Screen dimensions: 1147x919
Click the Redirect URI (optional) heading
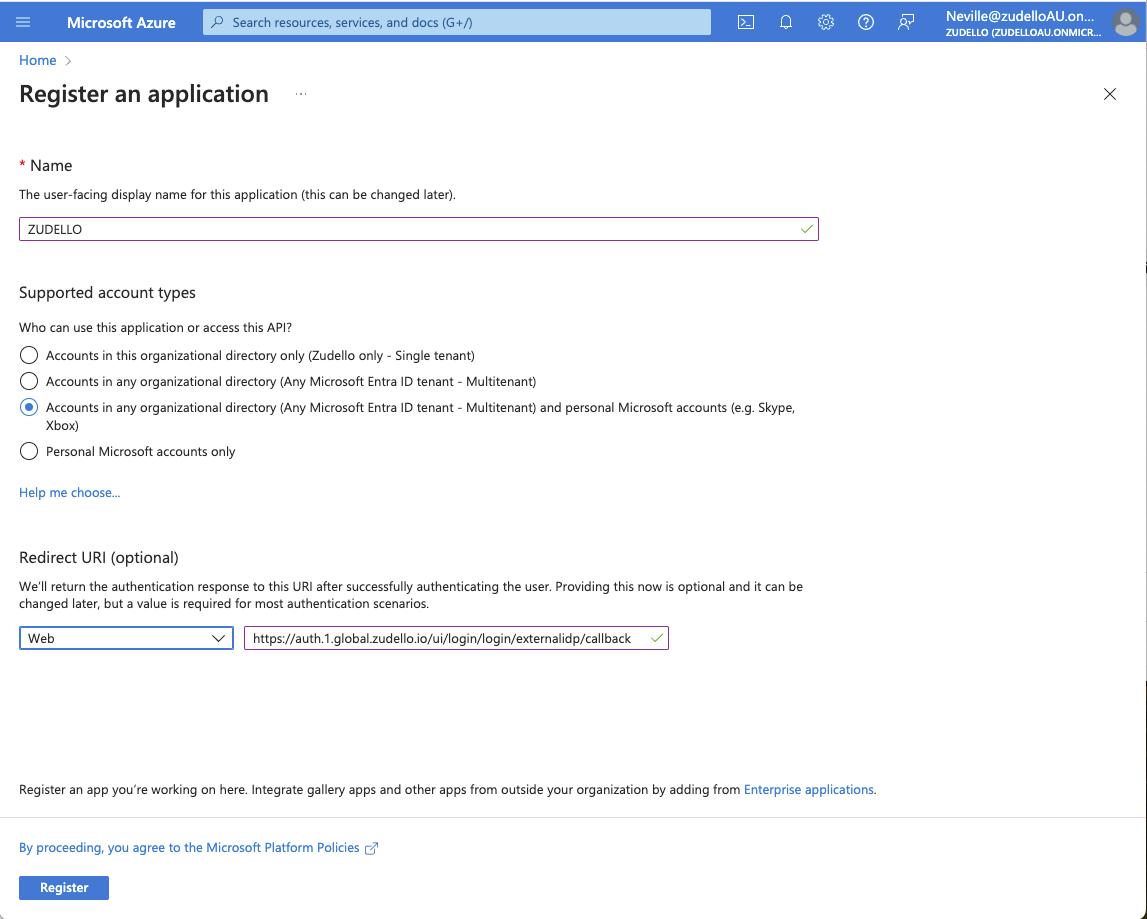click(x=99, y=558)
